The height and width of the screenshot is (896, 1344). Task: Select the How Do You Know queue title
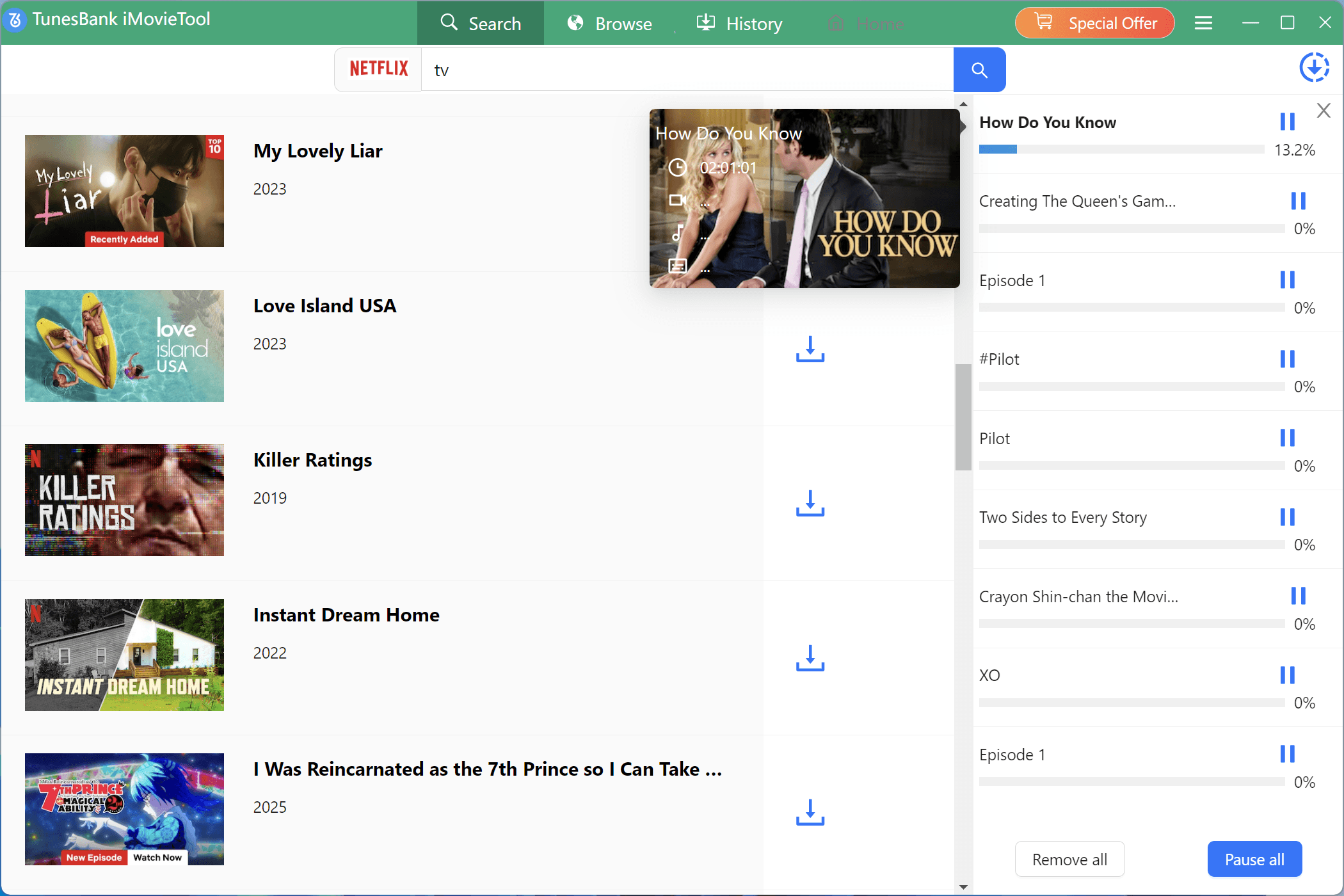(1047, 122)
